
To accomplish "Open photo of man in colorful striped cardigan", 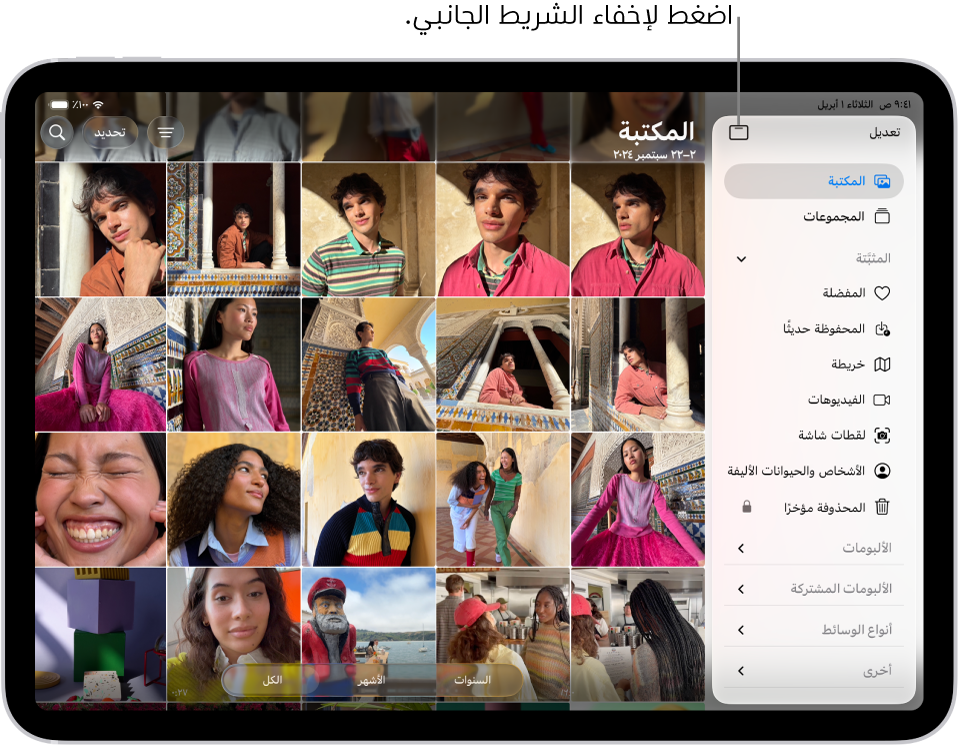I will 369,500.
